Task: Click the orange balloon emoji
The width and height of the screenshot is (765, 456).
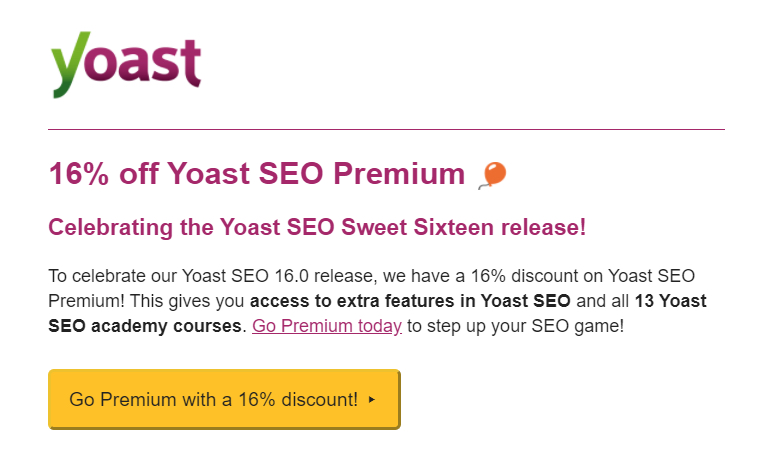Action: [x=493, y=175]
